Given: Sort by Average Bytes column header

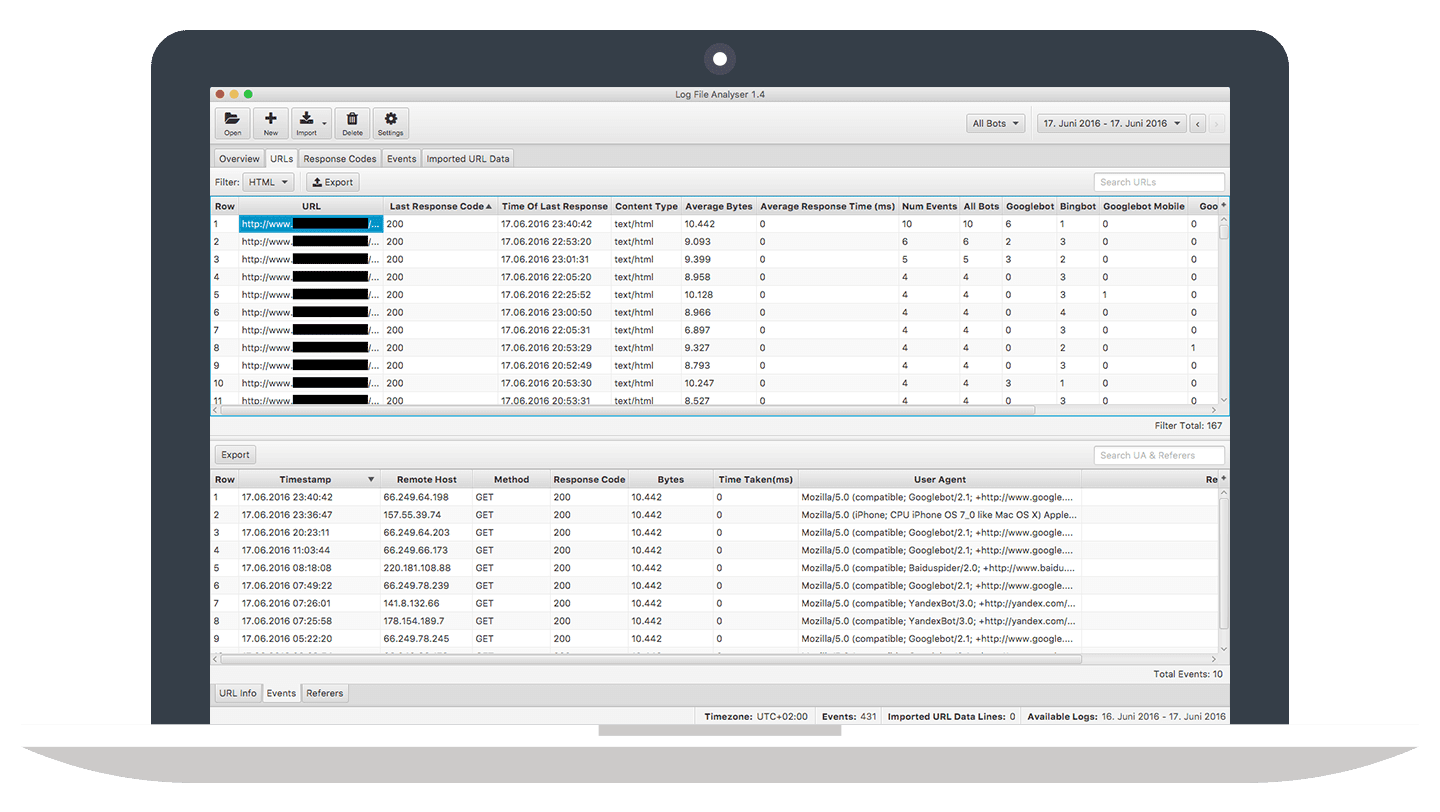Looking at the screenshot, I should click(718, 207).
